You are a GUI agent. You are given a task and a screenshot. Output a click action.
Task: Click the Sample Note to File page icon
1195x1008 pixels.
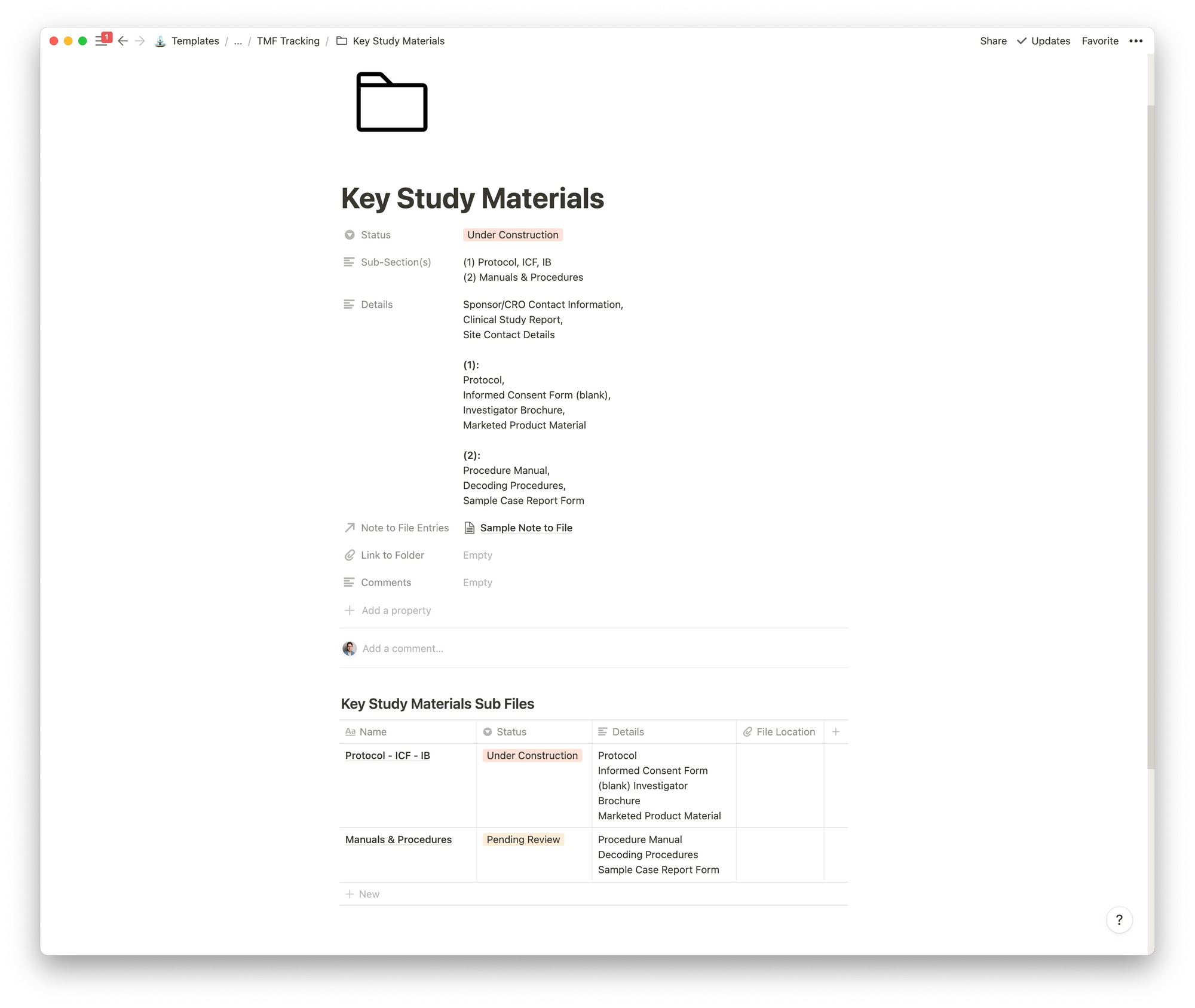click(x=470, y=528)
